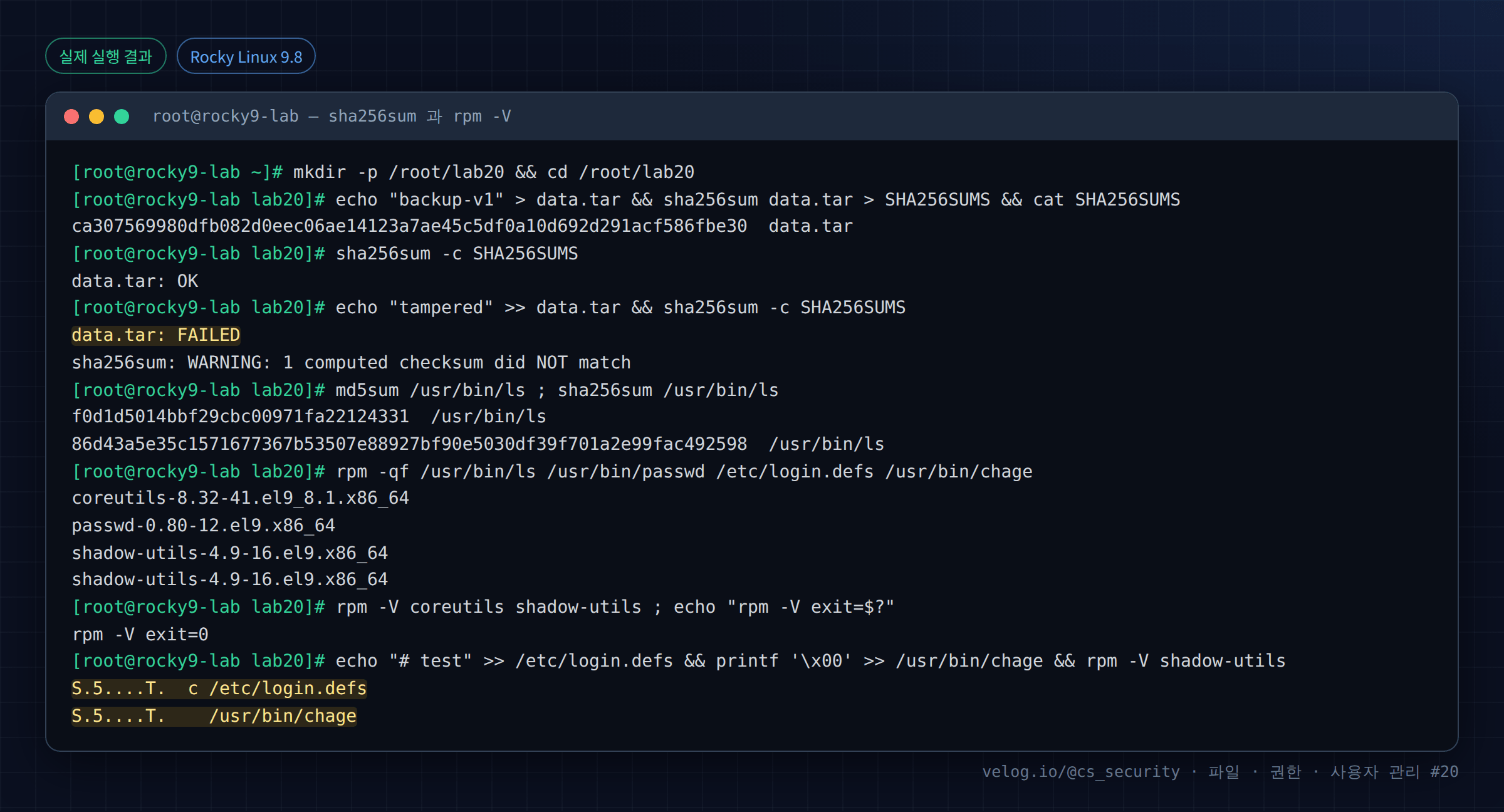Image resolution: width=1504 pixels, height=812 pixels.
Task: Click terminal title 'root@rocky9-lab — sha256sum 과 rpm -V'
Action: (x=332, y=117)
